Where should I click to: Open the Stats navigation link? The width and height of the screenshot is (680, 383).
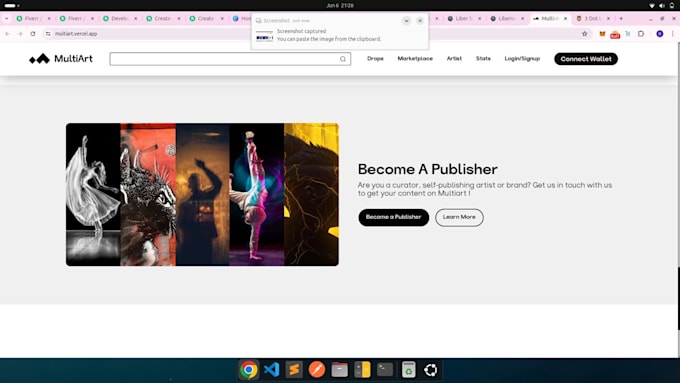tap(483, 59)
